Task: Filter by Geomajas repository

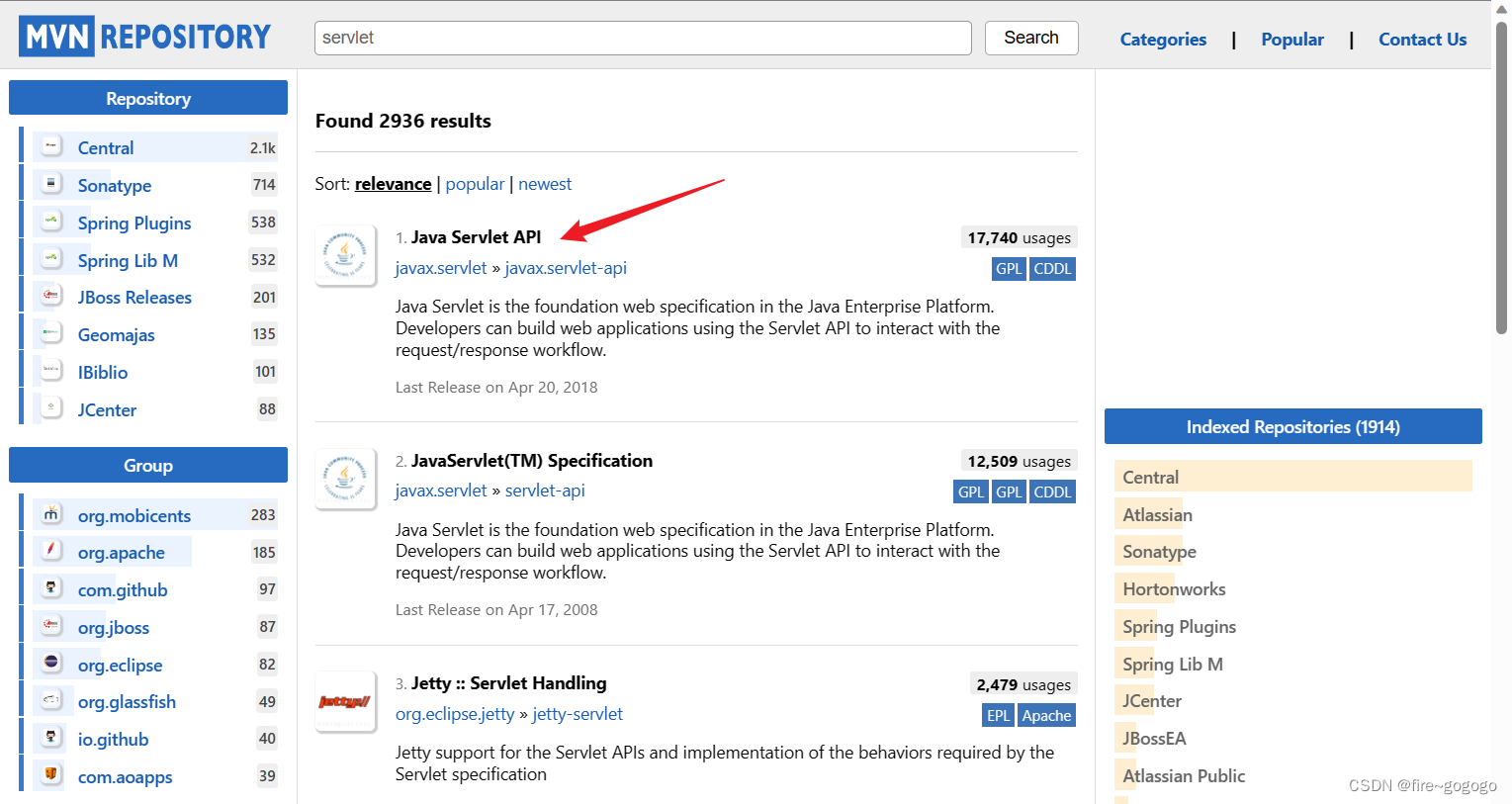Action: tap(117, 335)
